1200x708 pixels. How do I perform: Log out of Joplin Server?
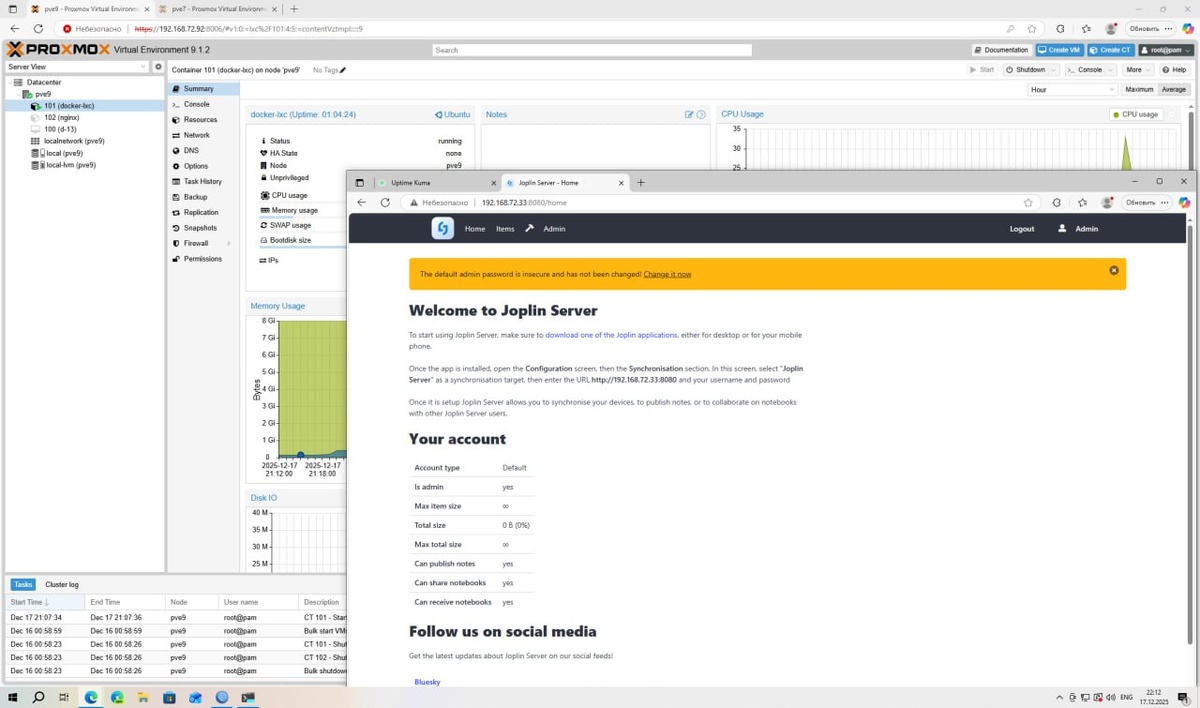[x=1022, y=229]
